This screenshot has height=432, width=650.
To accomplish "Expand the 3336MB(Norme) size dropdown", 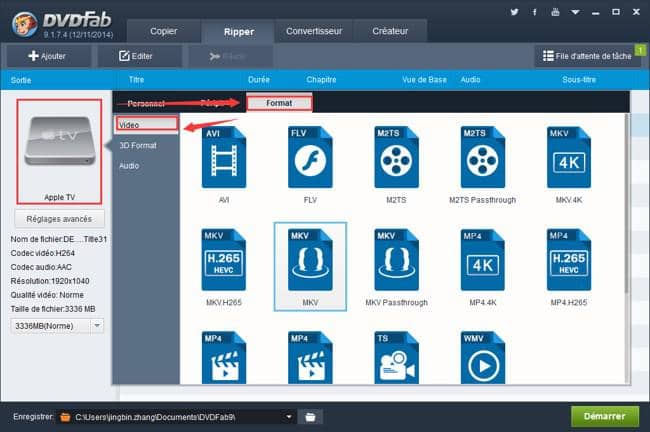I will pos(97,326).
